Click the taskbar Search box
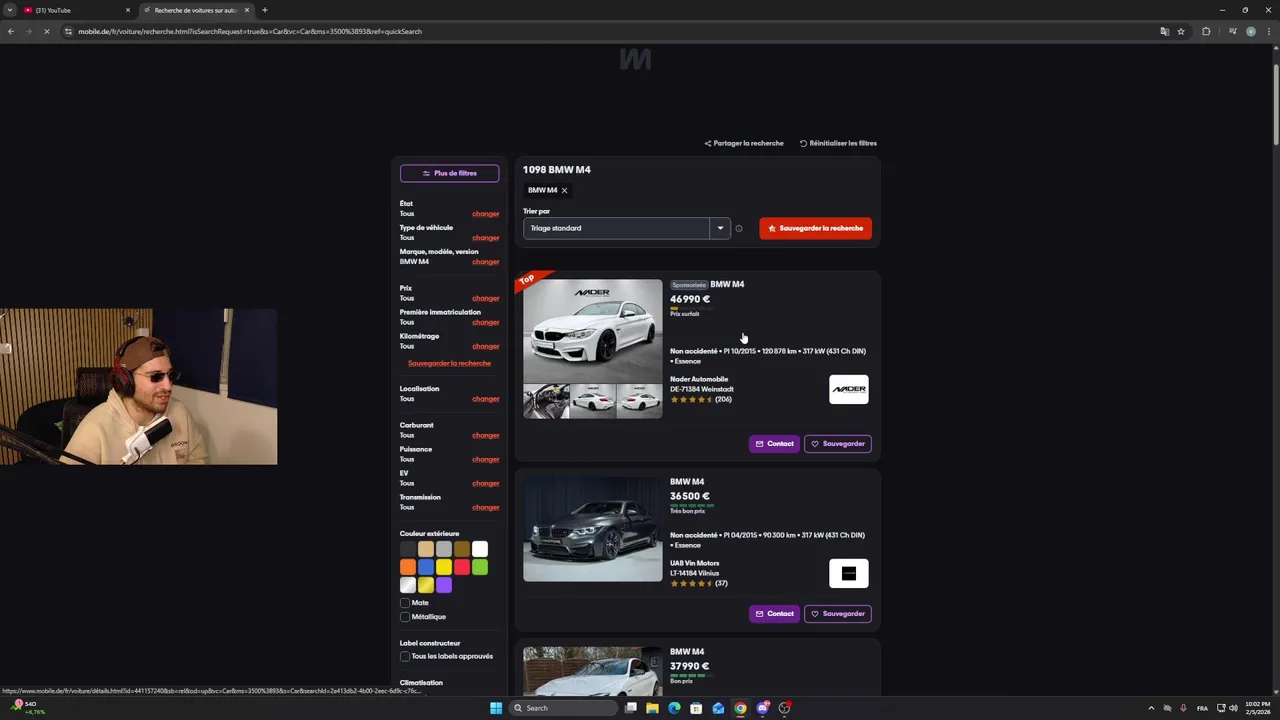Viewport: 1280px width, 720px height. click(563, 708)
